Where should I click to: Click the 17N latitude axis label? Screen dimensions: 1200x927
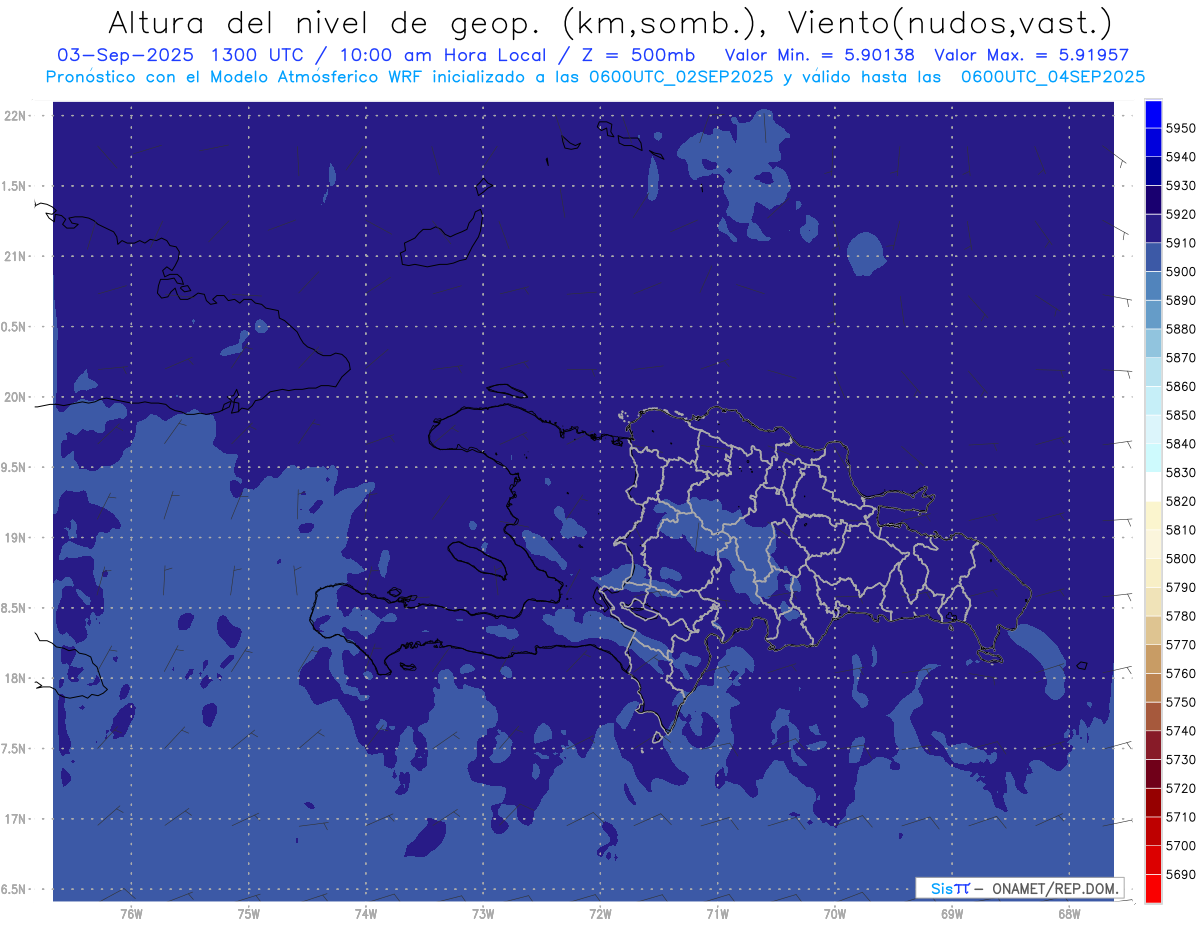pos(15,819)
